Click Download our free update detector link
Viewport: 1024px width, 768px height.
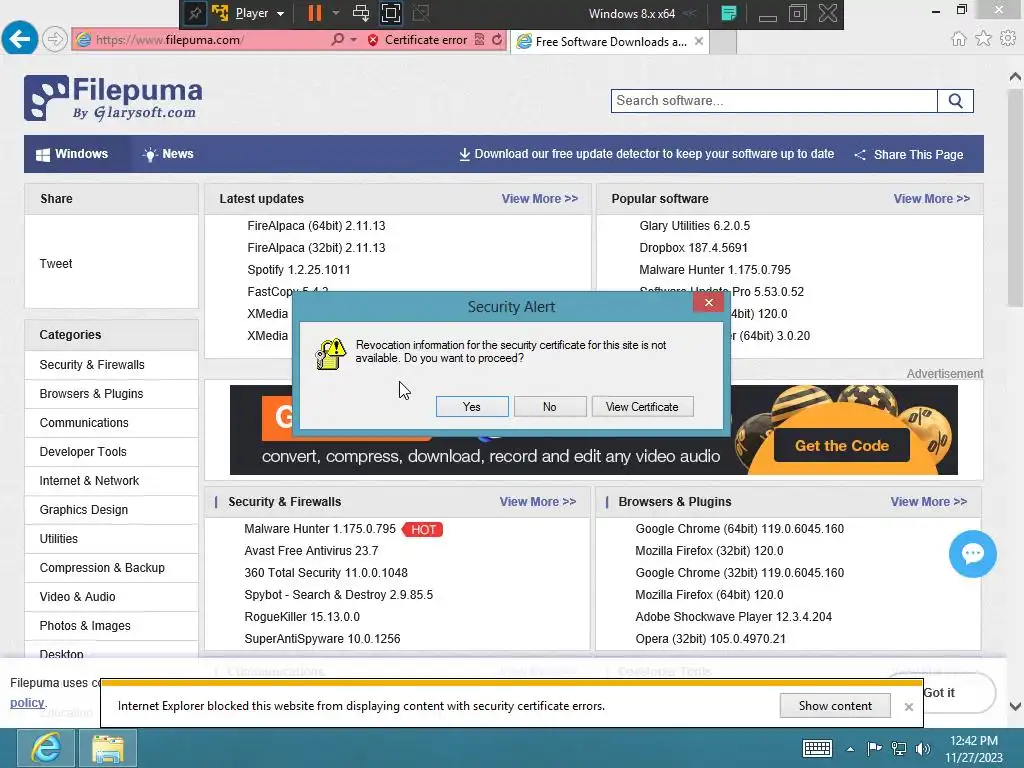pos(647,154)
